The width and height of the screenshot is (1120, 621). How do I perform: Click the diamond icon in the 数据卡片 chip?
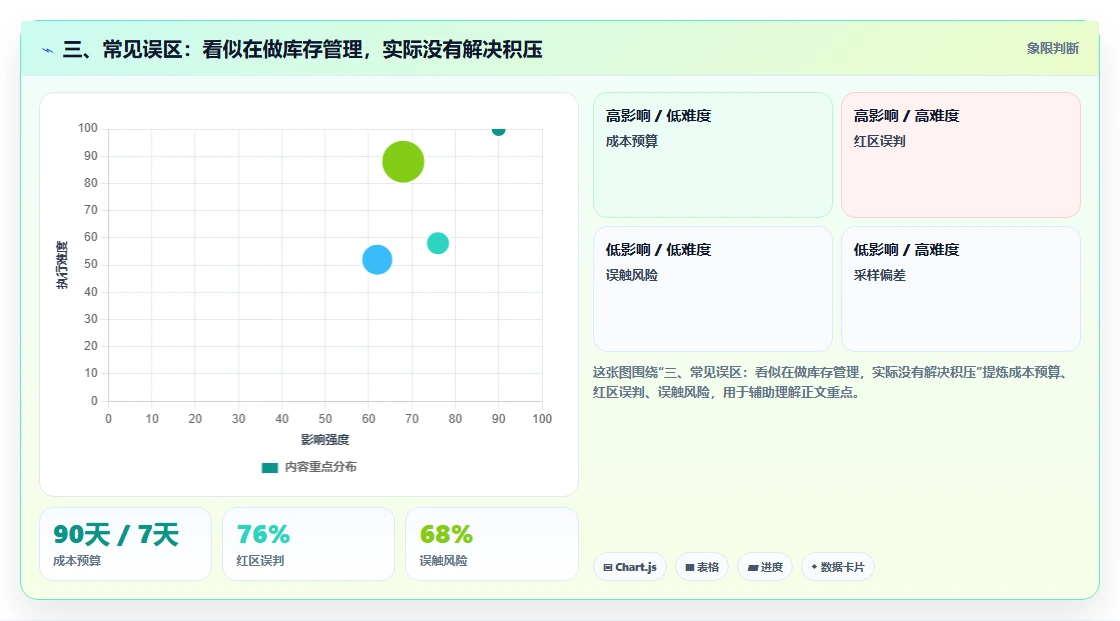(814, 567)
